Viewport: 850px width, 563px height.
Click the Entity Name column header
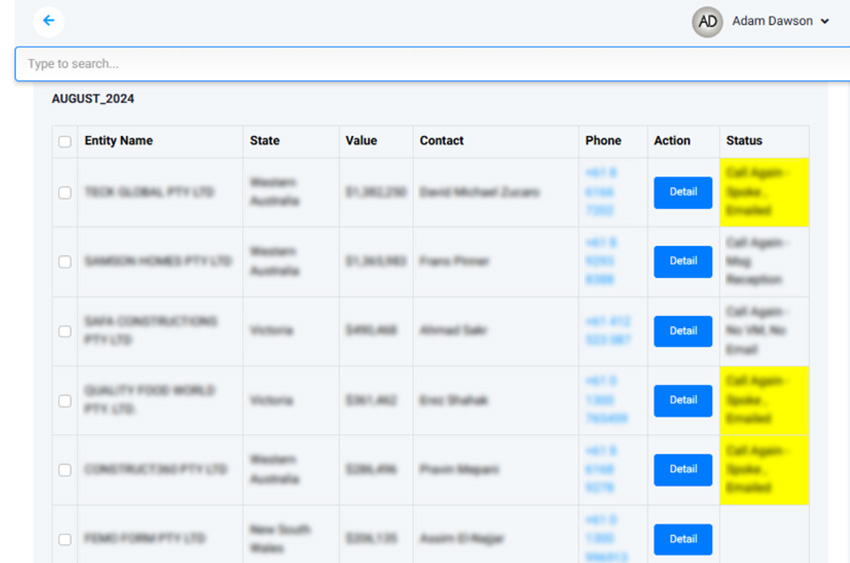119,141
